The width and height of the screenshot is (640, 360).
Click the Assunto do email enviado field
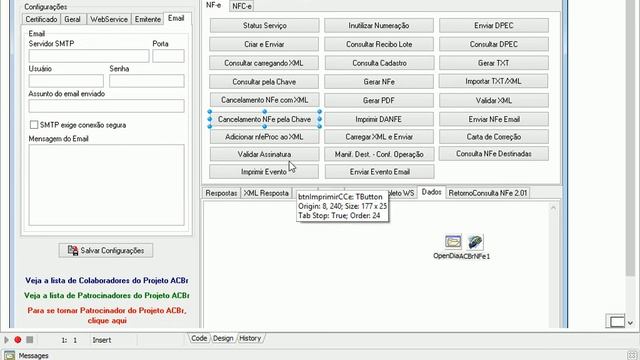click(107, 106)
